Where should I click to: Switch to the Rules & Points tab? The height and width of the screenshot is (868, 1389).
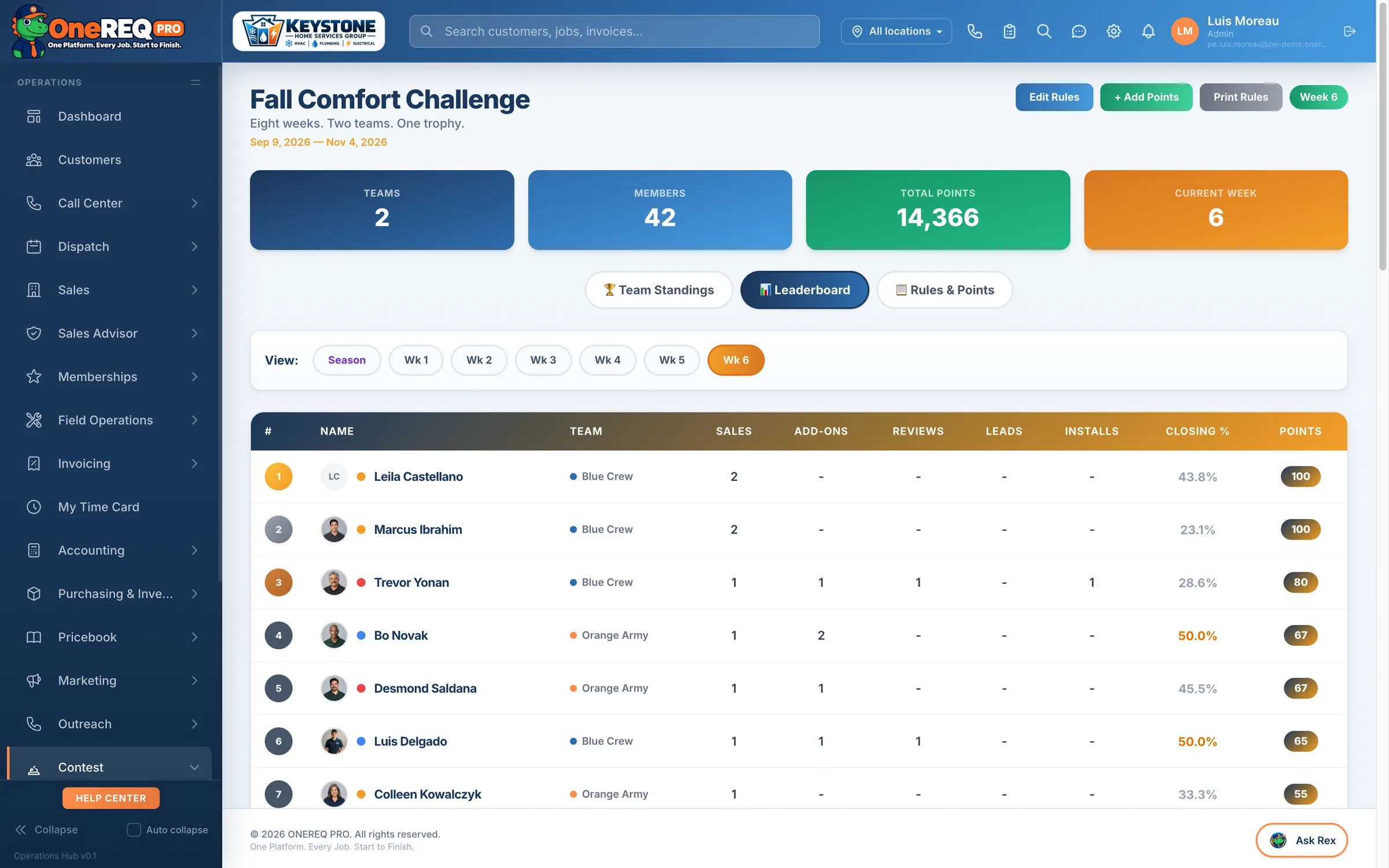945,290
